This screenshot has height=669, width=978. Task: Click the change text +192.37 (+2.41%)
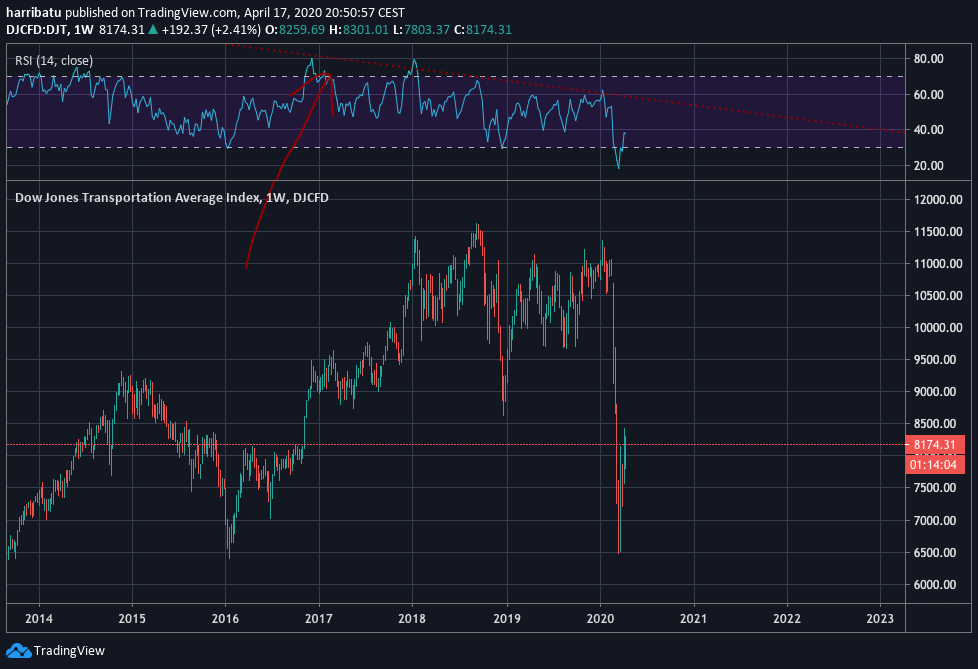[x=211, y=29]
